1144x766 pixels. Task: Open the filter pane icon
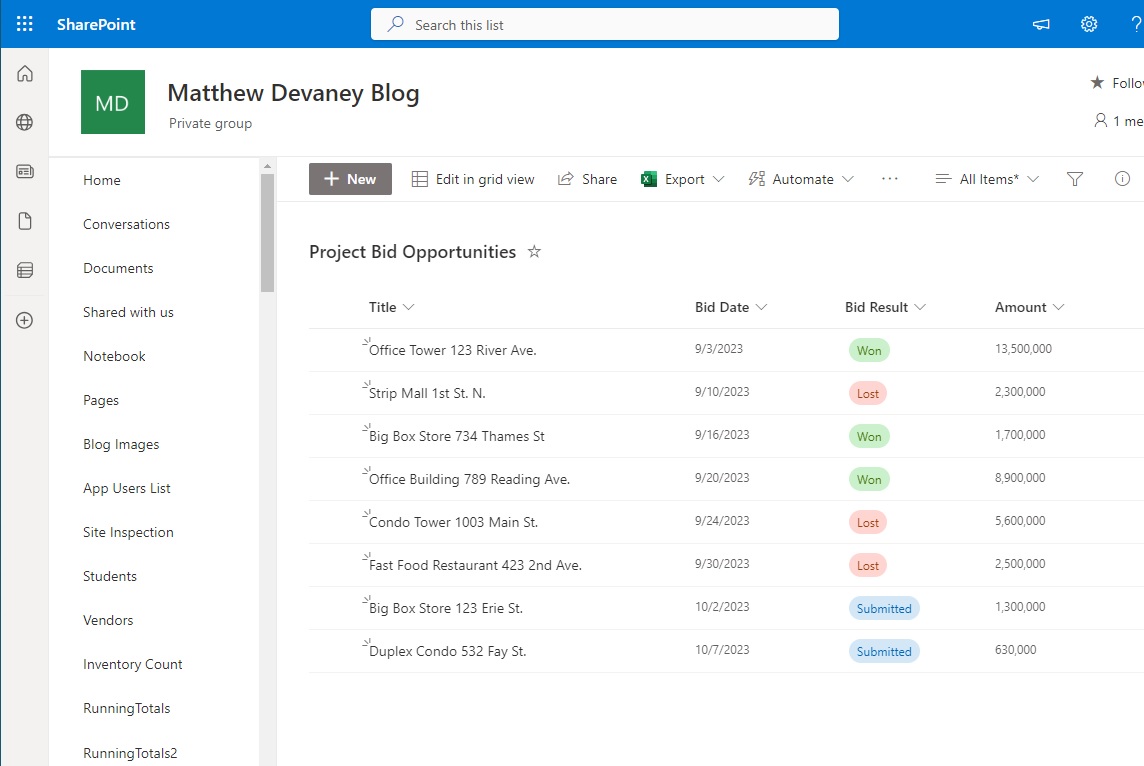pyautogui.click(x=1074, y=179)
